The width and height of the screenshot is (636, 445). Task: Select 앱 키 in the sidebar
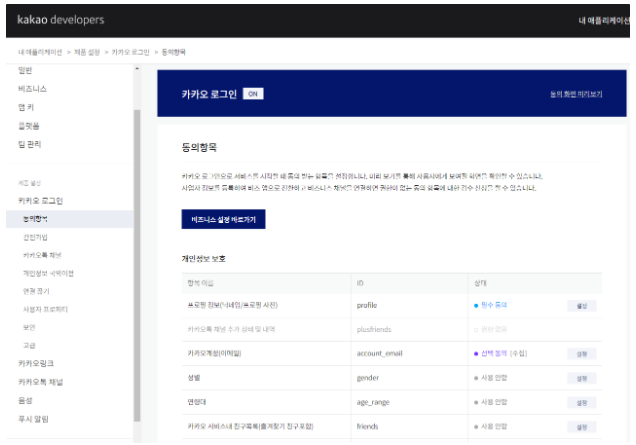pos(26,107)
